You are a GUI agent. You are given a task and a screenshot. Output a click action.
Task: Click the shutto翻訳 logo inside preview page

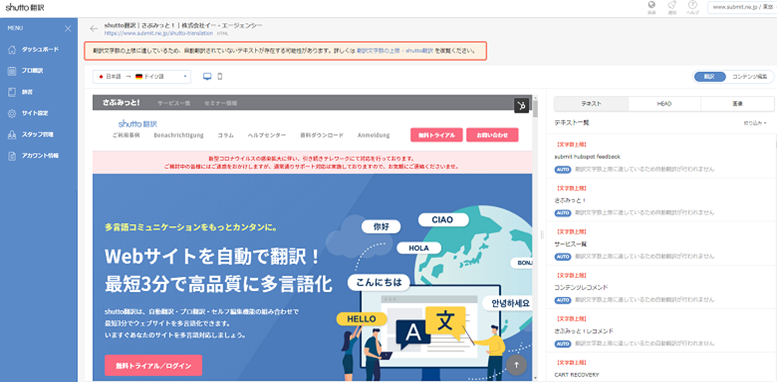pos(137,123)
